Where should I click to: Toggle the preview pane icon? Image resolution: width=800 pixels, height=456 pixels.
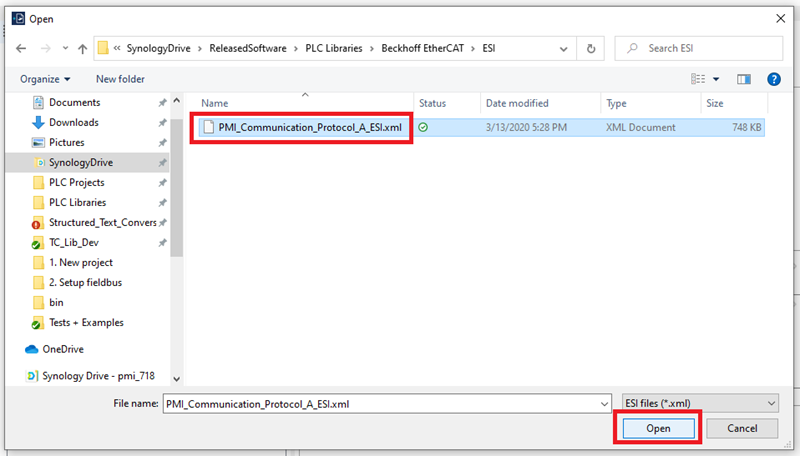[x=743, y=79]
